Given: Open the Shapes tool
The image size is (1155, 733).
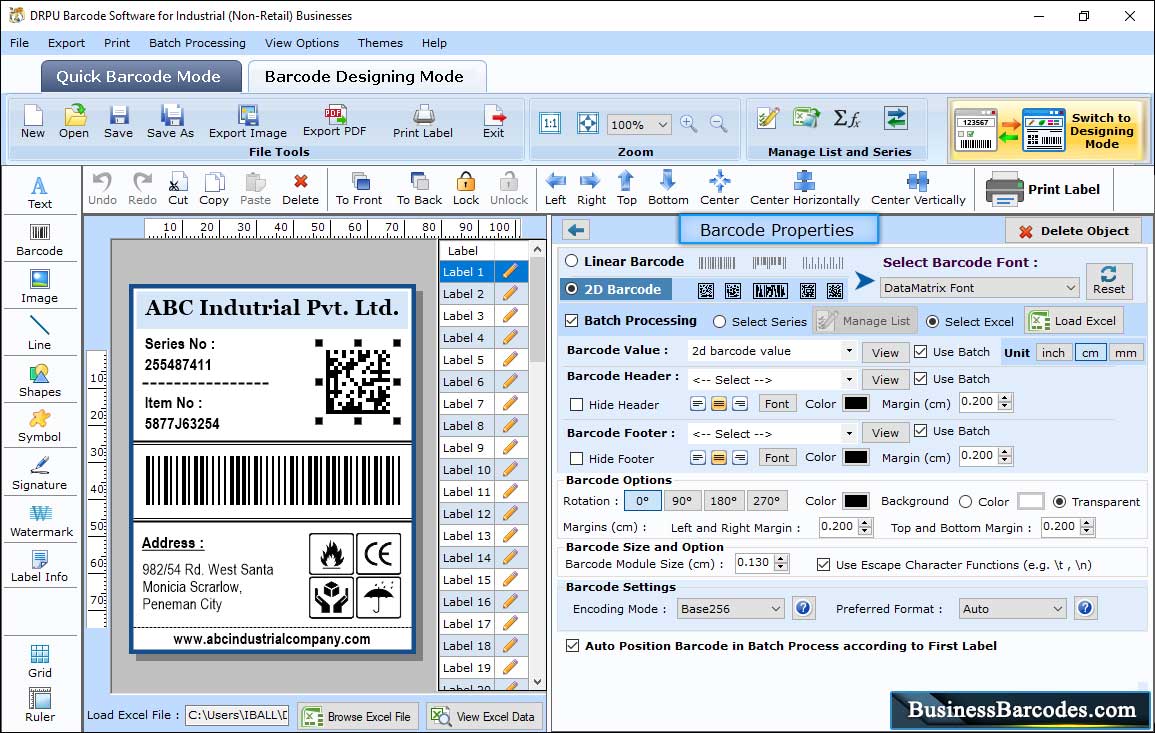Looking at the screenshot, I should point(39,380).
